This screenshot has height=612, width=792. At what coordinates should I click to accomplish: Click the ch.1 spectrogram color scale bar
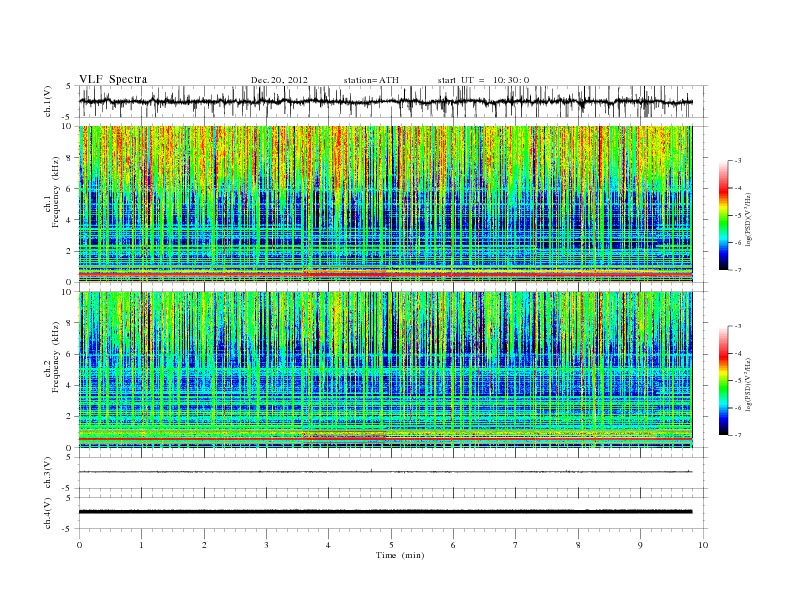723,215
